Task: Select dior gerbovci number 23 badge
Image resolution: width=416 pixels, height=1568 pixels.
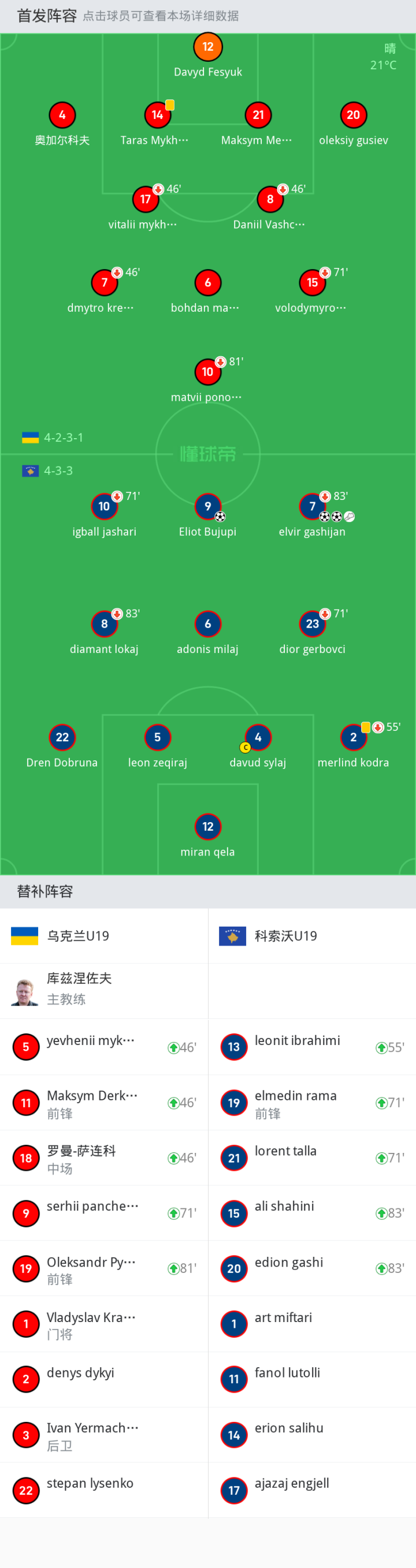Action: click(x=313, y=624)
